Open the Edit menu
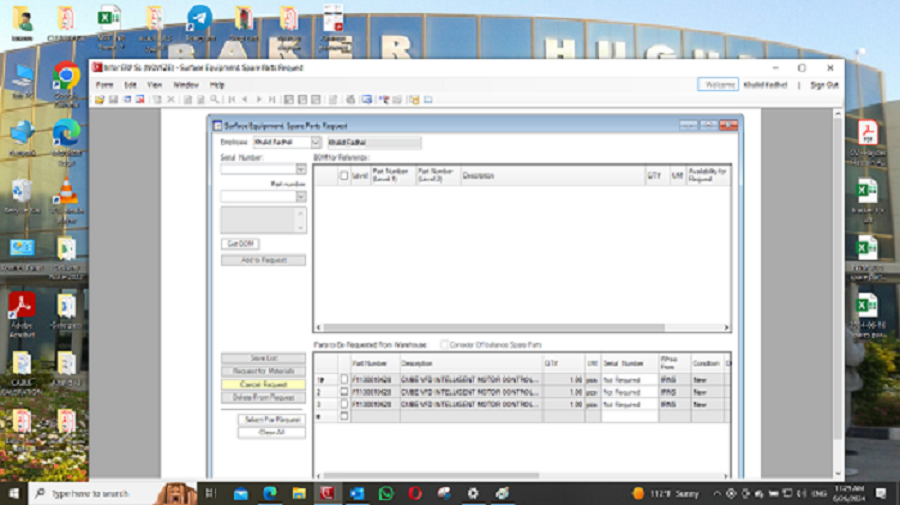 point(130,85)
